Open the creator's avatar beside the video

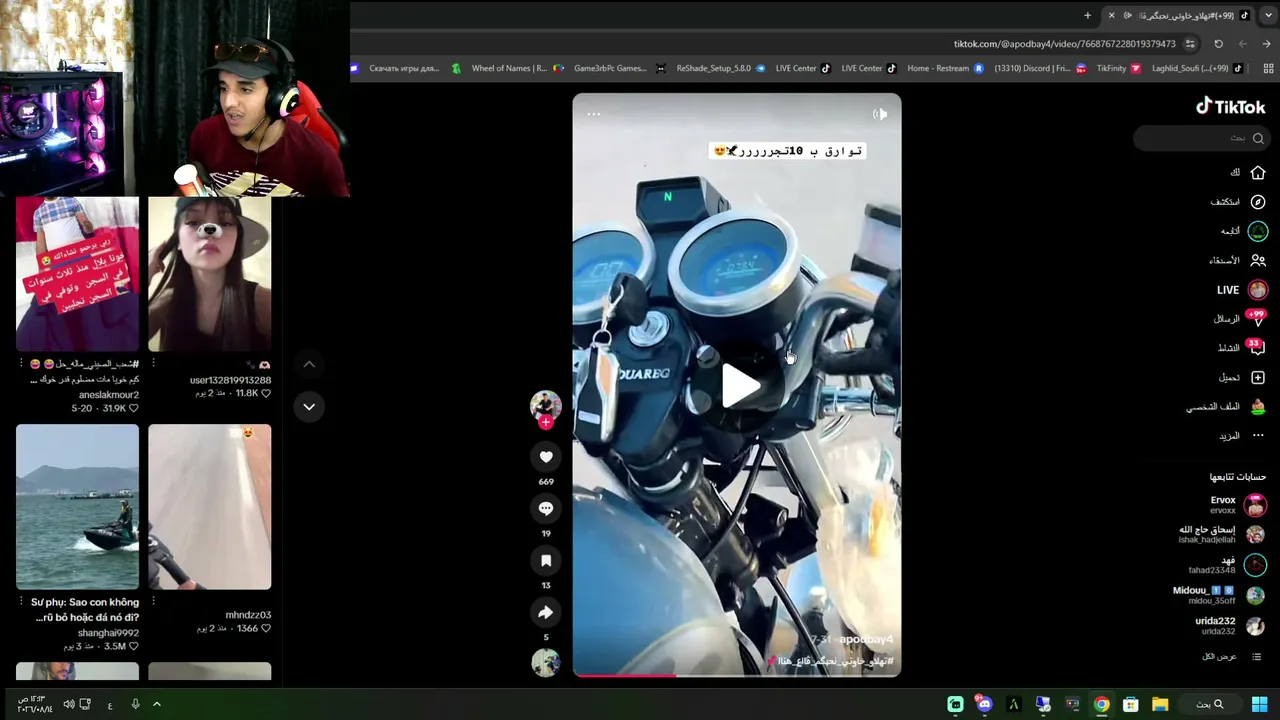pyautogui.click(x=546, y=404)
